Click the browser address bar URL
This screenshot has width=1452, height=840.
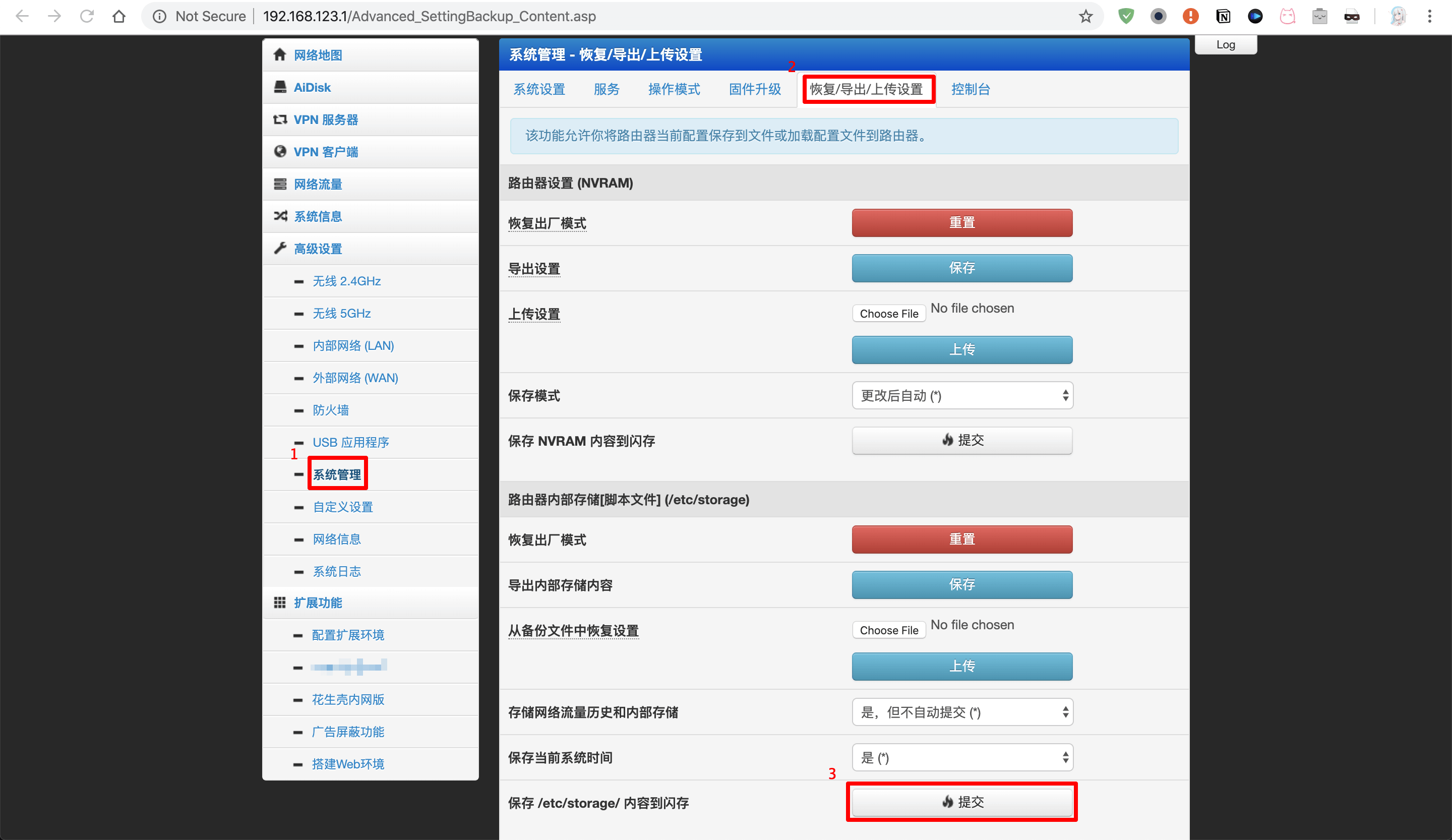click(x=429, y=16)
